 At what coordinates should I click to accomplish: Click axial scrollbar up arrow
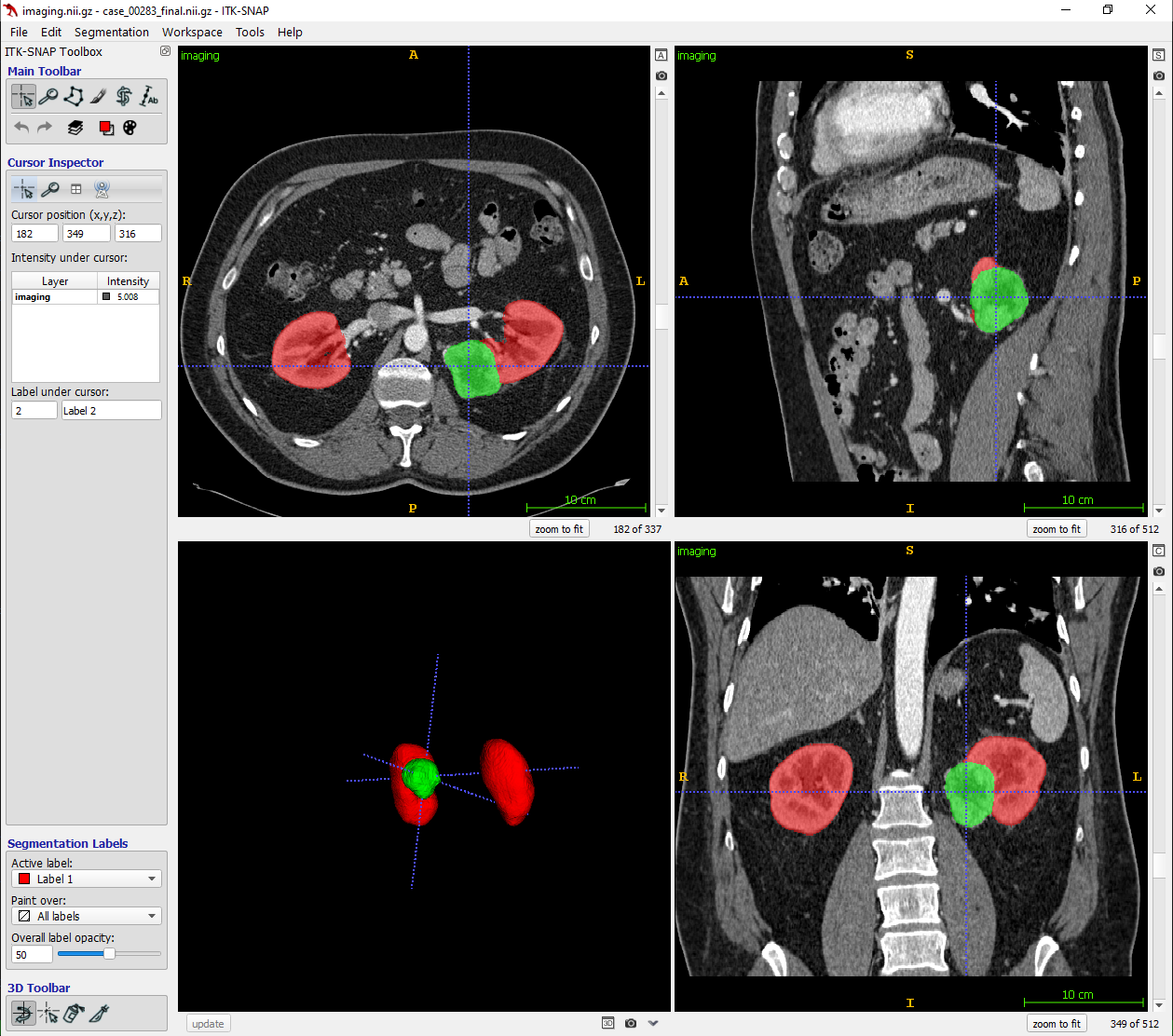[662, 93]
